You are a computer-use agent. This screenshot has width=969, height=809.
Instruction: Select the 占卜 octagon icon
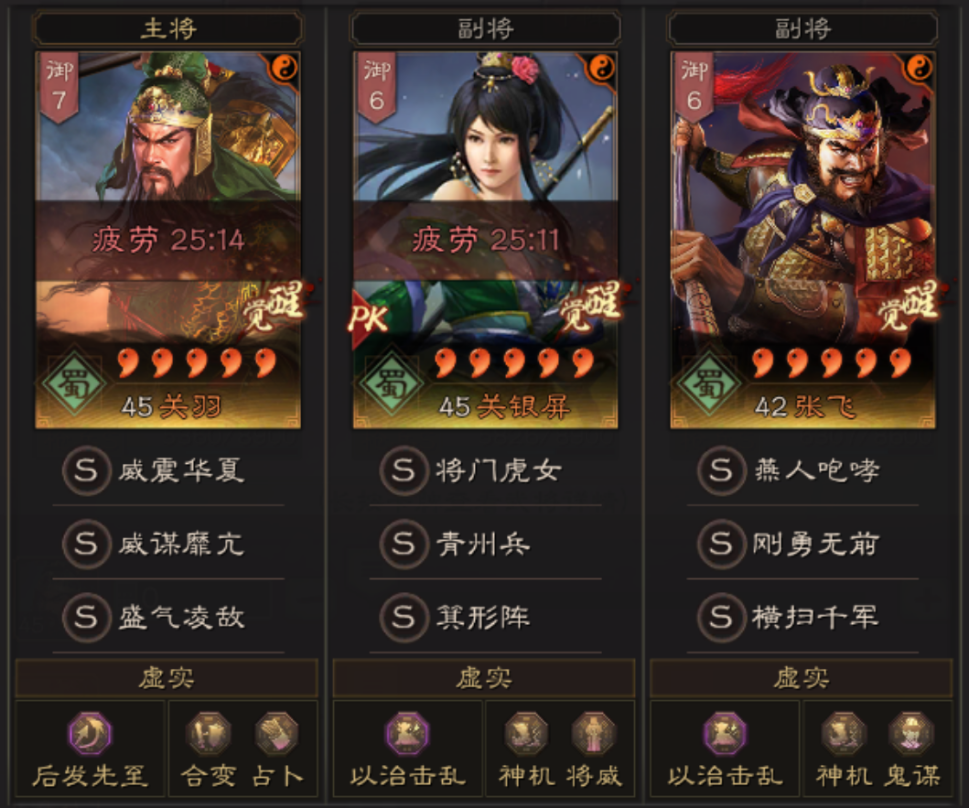click(x=277, y=734)
